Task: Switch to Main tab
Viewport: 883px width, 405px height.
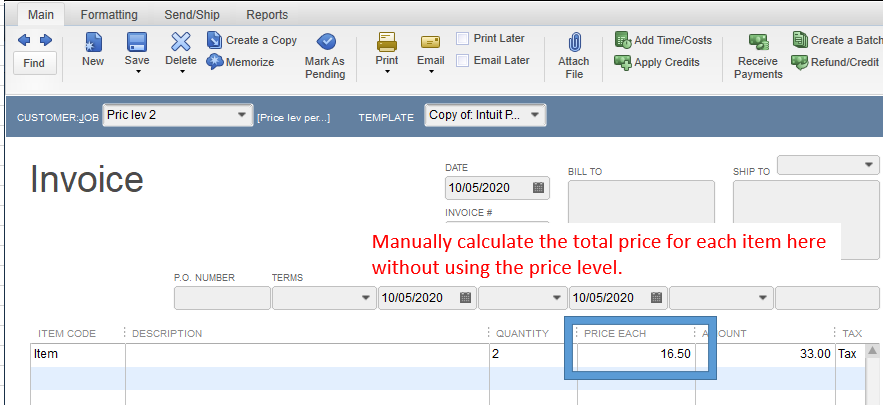Action: (x=41, y=15)
